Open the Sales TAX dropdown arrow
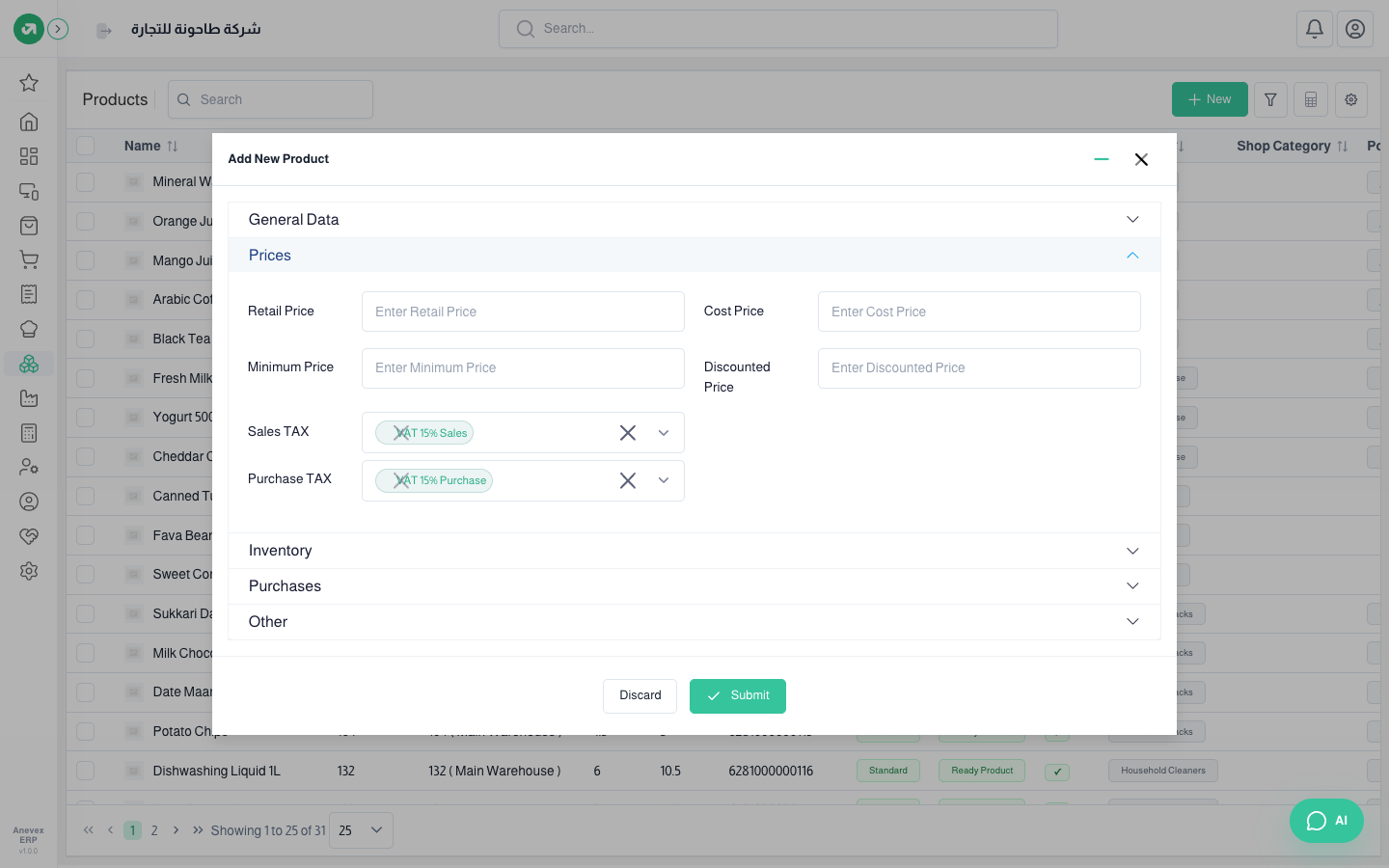Image resolution: width=1389 pixels, height=868 pixels. pyautogui.click(x=664, y=433)
